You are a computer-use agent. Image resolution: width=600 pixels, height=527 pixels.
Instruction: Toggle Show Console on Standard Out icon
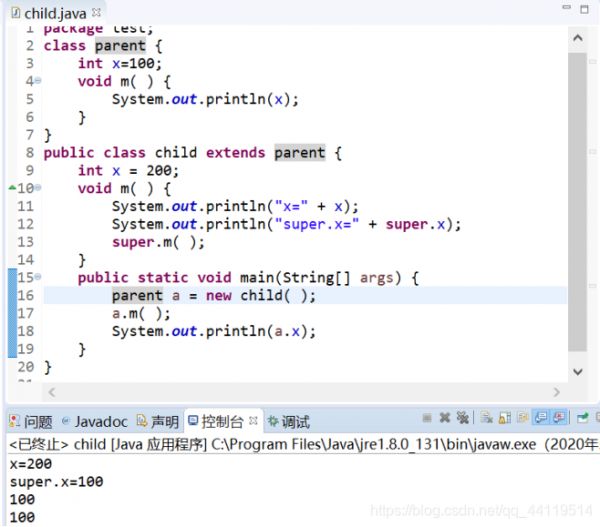[x=541, y=418]
